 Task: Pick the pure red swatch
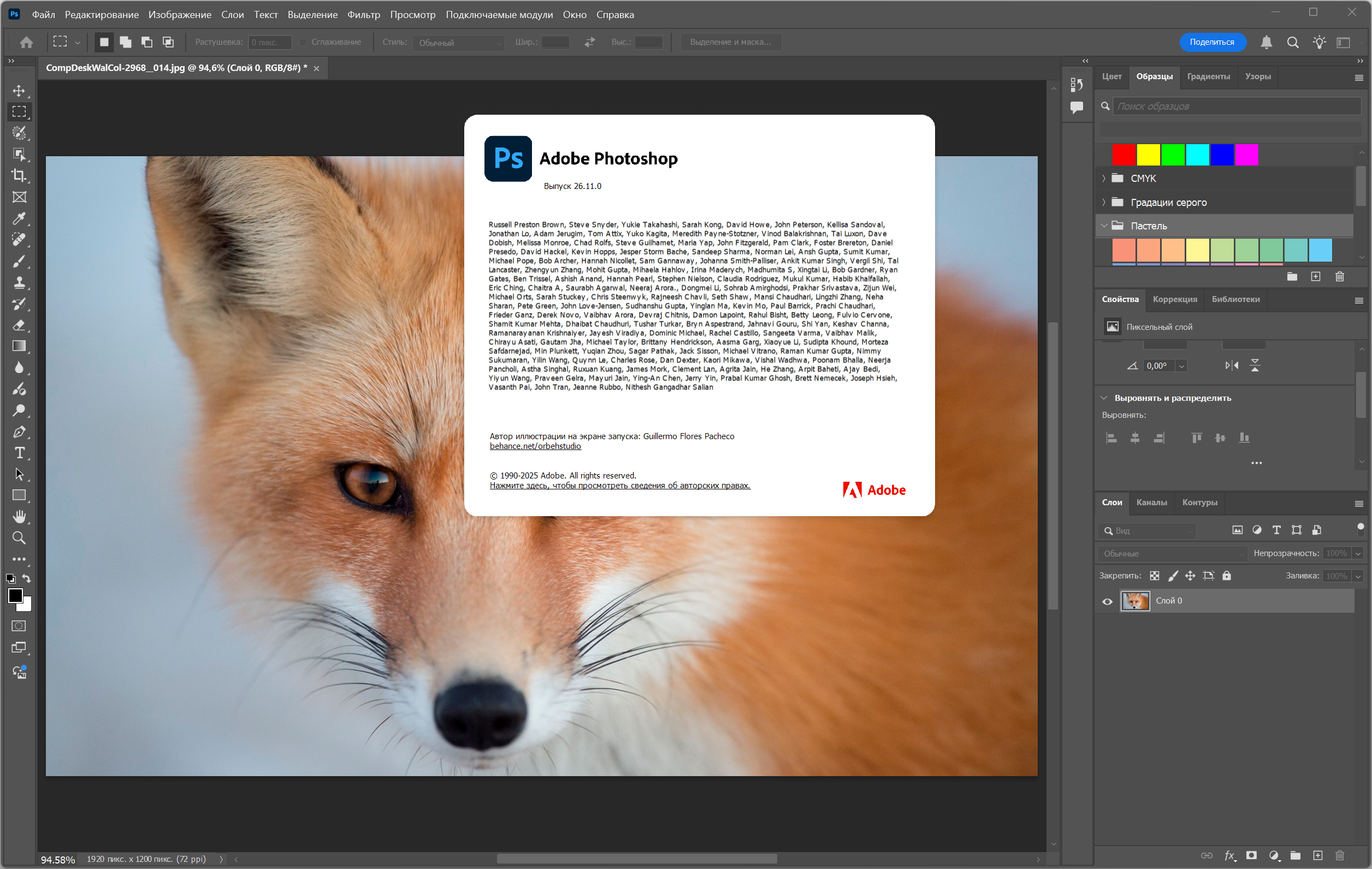click(x=1123, y=155)
